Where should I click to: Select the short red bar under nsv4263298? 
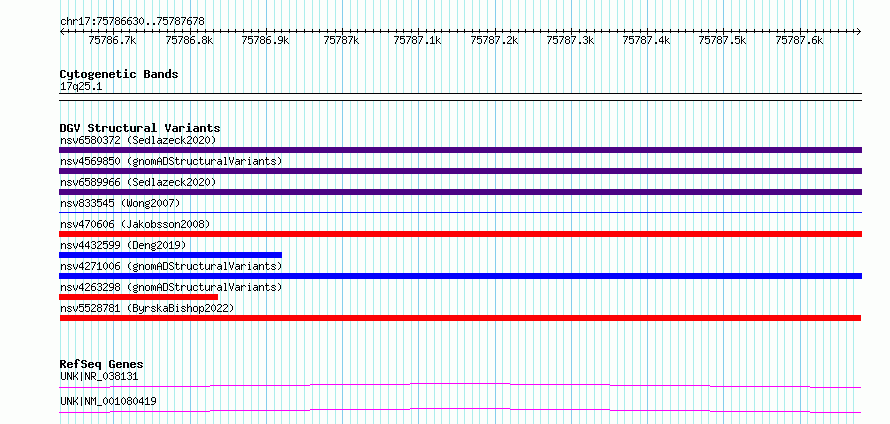[138, 297]
